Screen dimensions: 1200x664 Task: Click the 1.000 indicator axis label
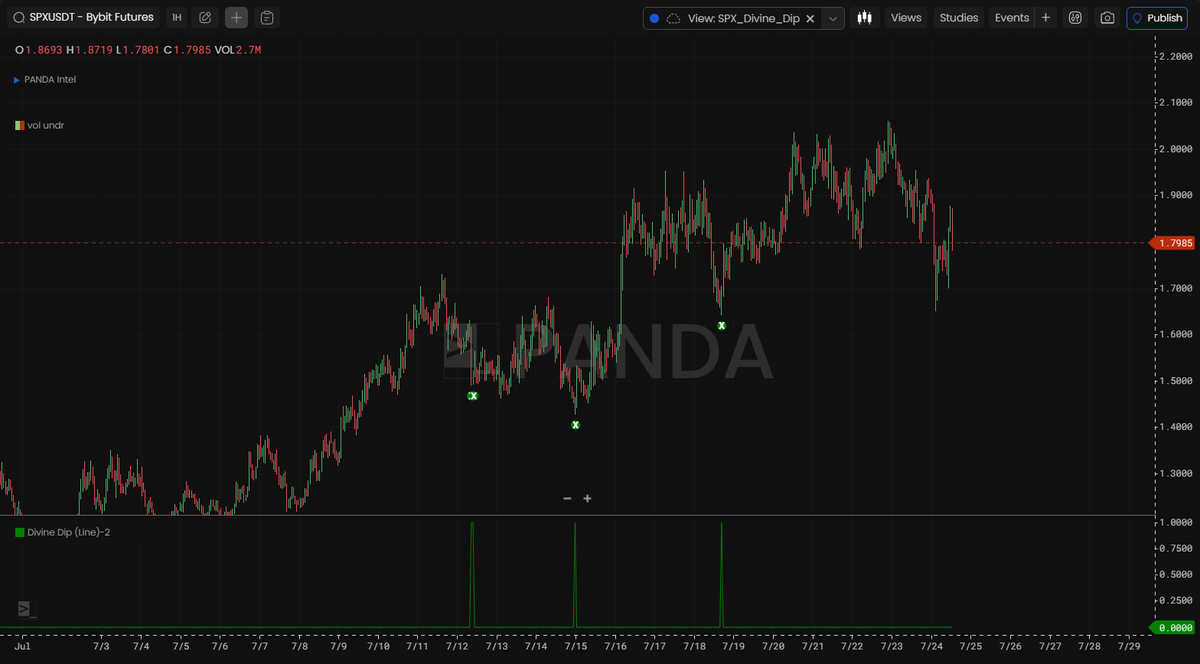point(1175,523)
